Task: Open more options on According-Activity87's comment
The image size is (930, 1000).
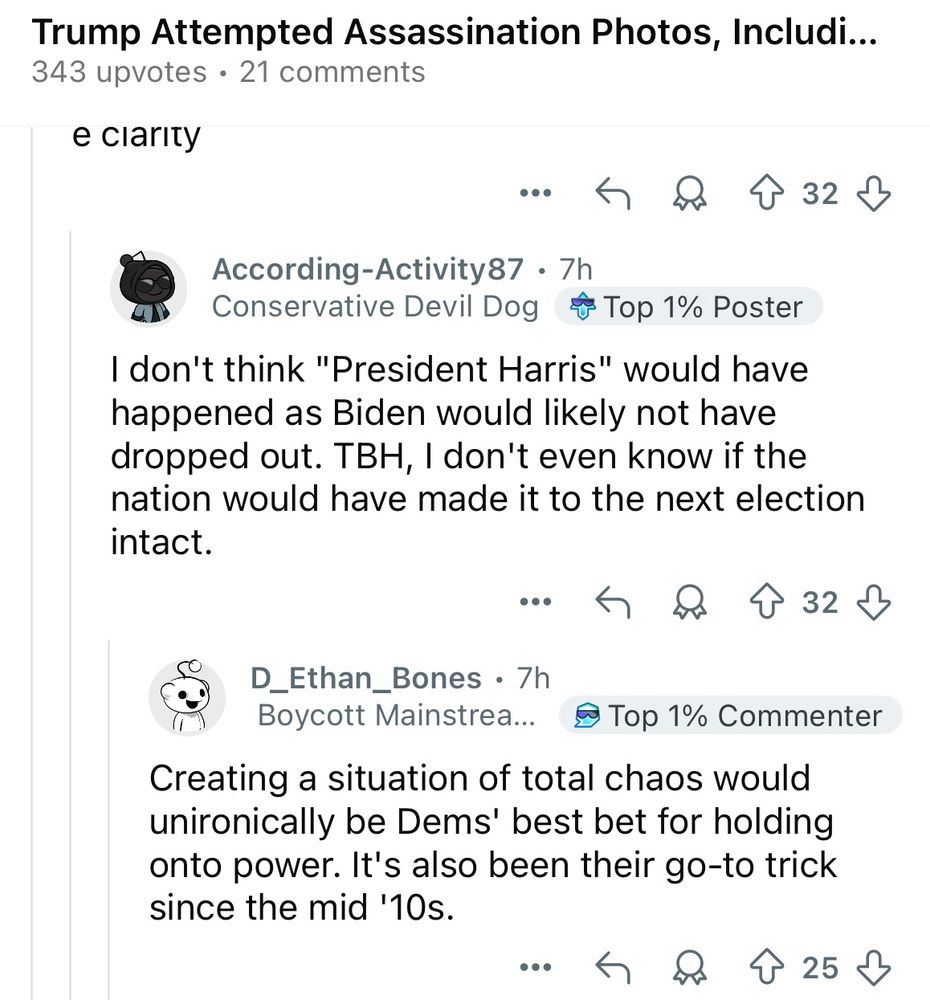Action: pos(535,602)
